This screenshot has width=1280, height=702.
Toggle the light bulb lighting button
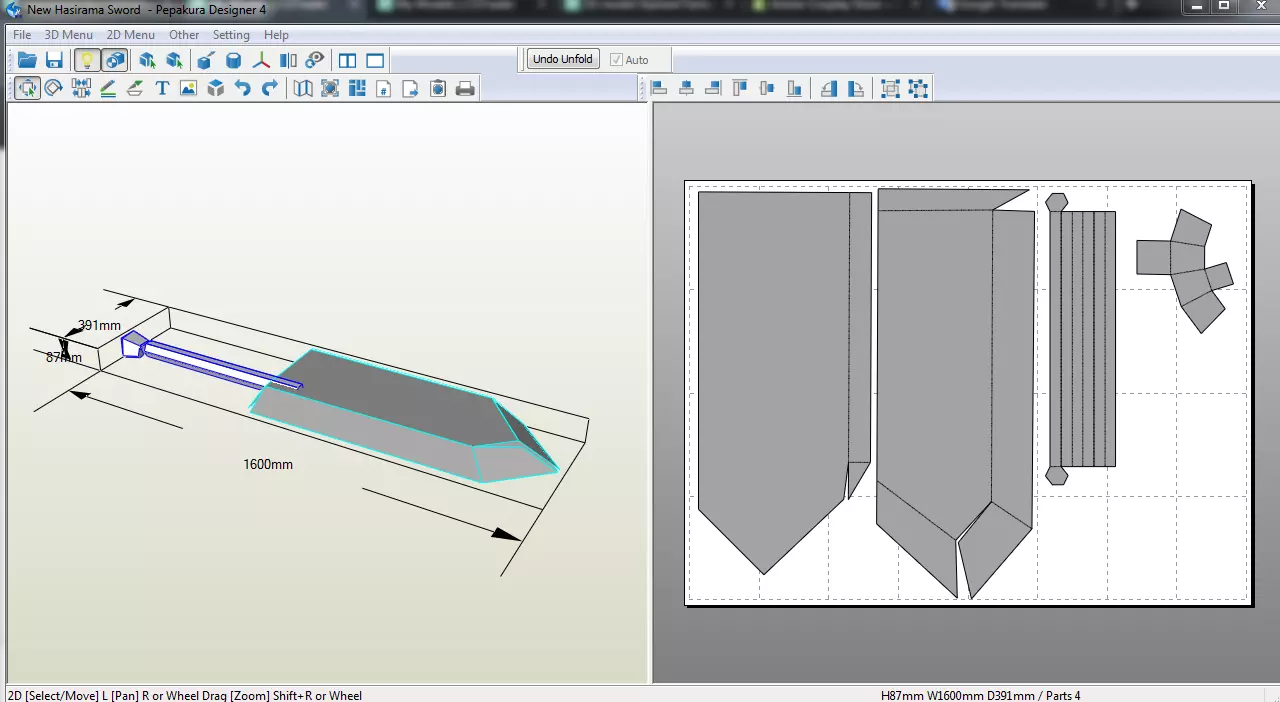click(x=87, y=61)
